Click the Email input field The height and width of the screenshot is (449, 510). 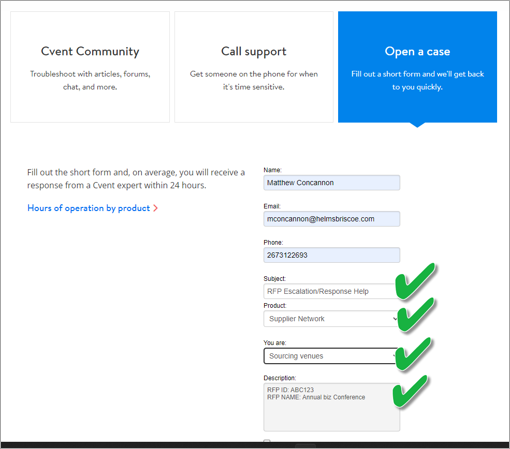pos(332,219)
